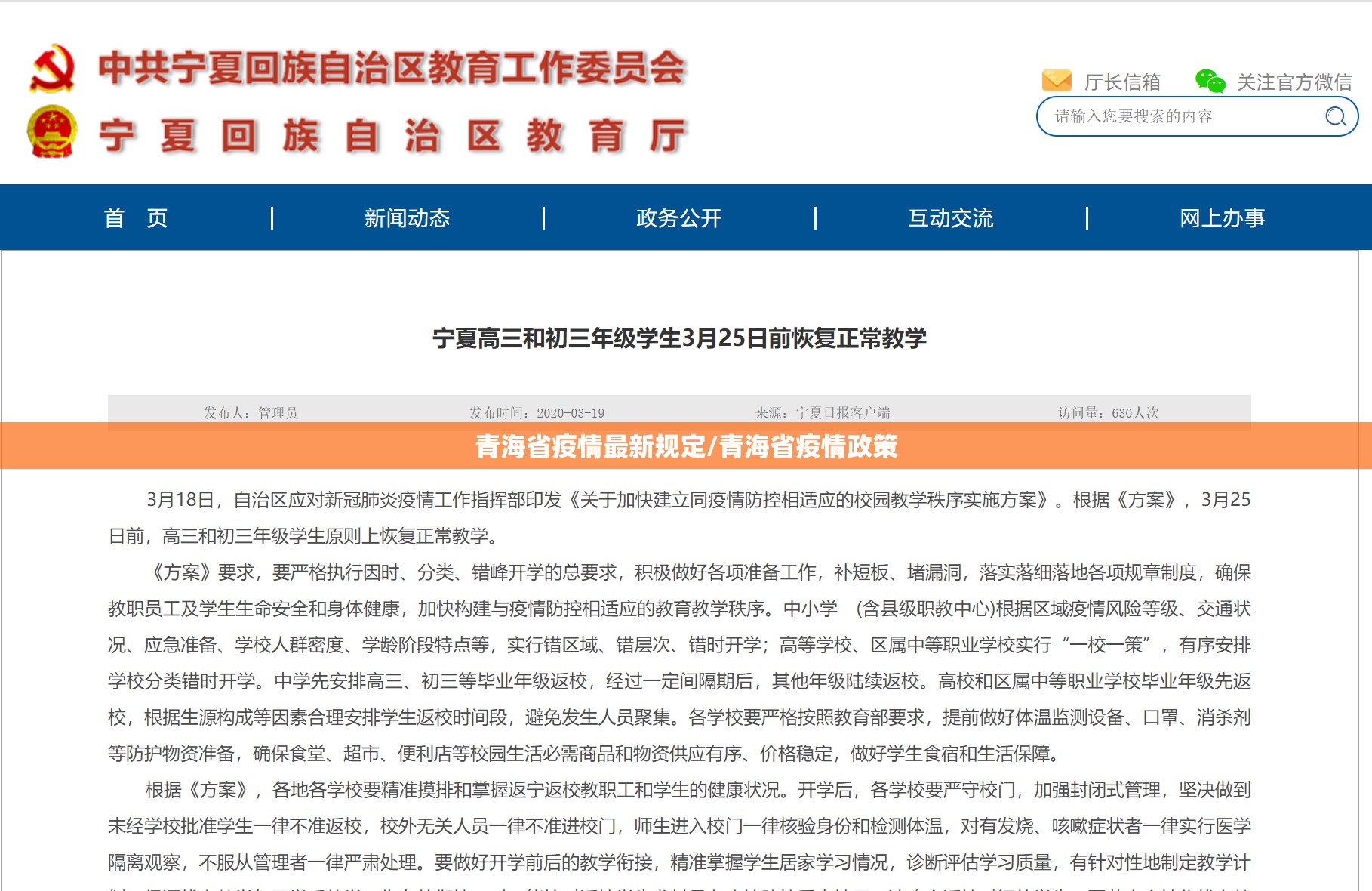This screenshot has width=1372, height=891.
Task: Click the green WeChat icon
Action: [x=1210, y=81]
